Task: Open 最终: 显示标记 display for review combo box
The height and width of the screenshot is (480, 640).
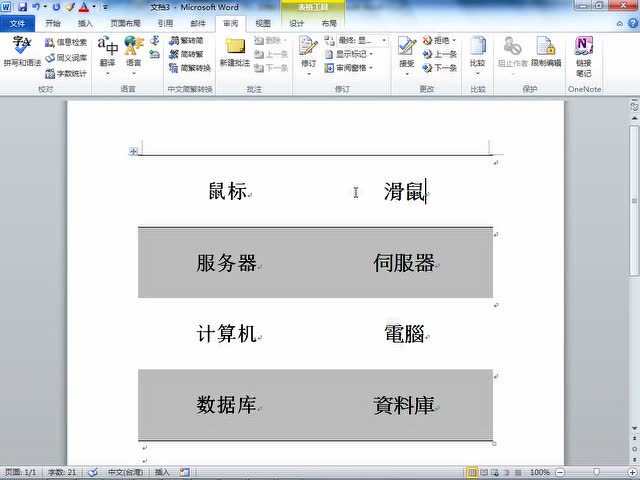Action: pos(356,40)
